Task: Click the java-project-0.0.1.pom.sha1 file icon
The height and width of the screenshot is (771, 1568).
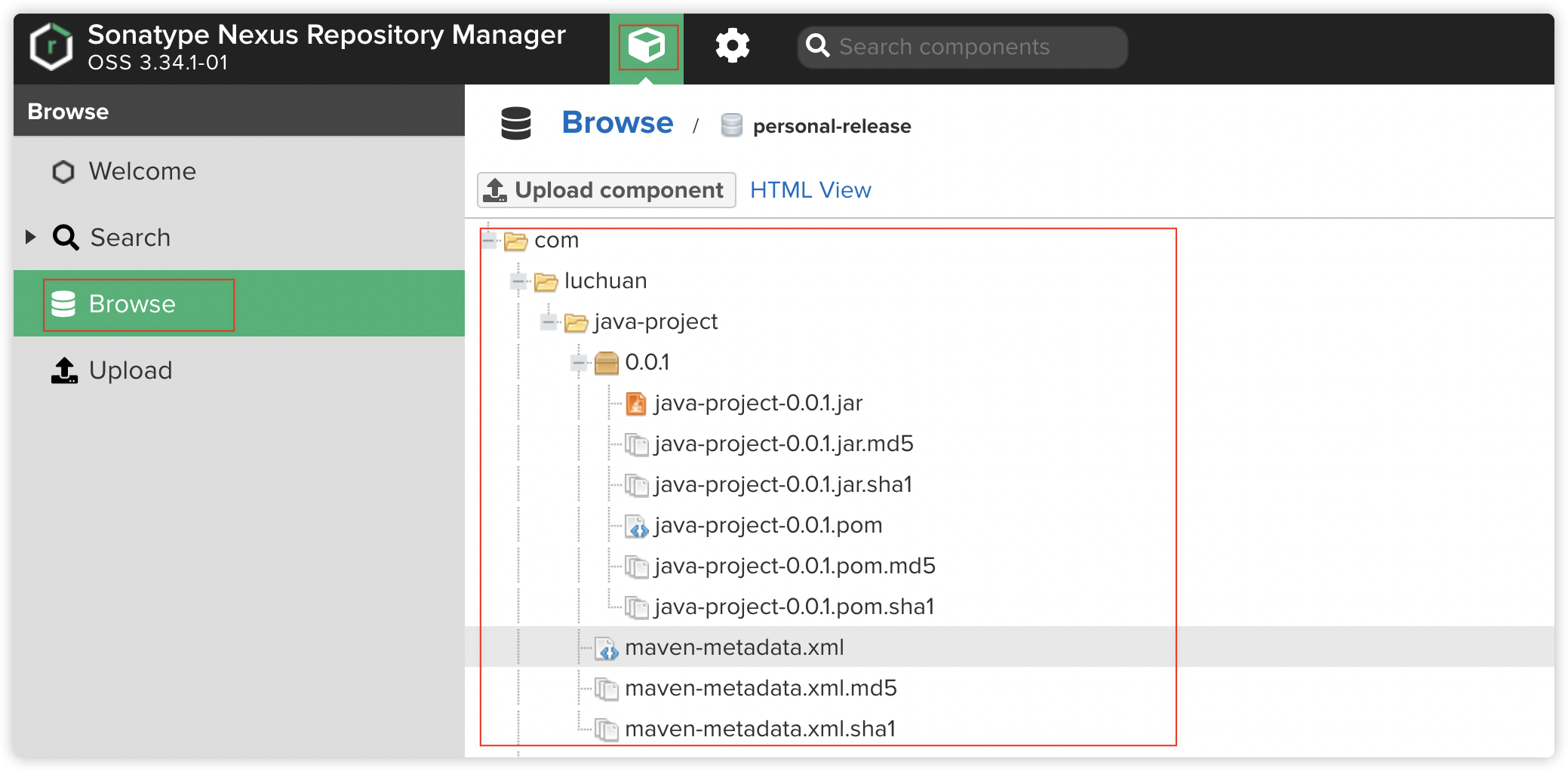Action: [637, 607]
